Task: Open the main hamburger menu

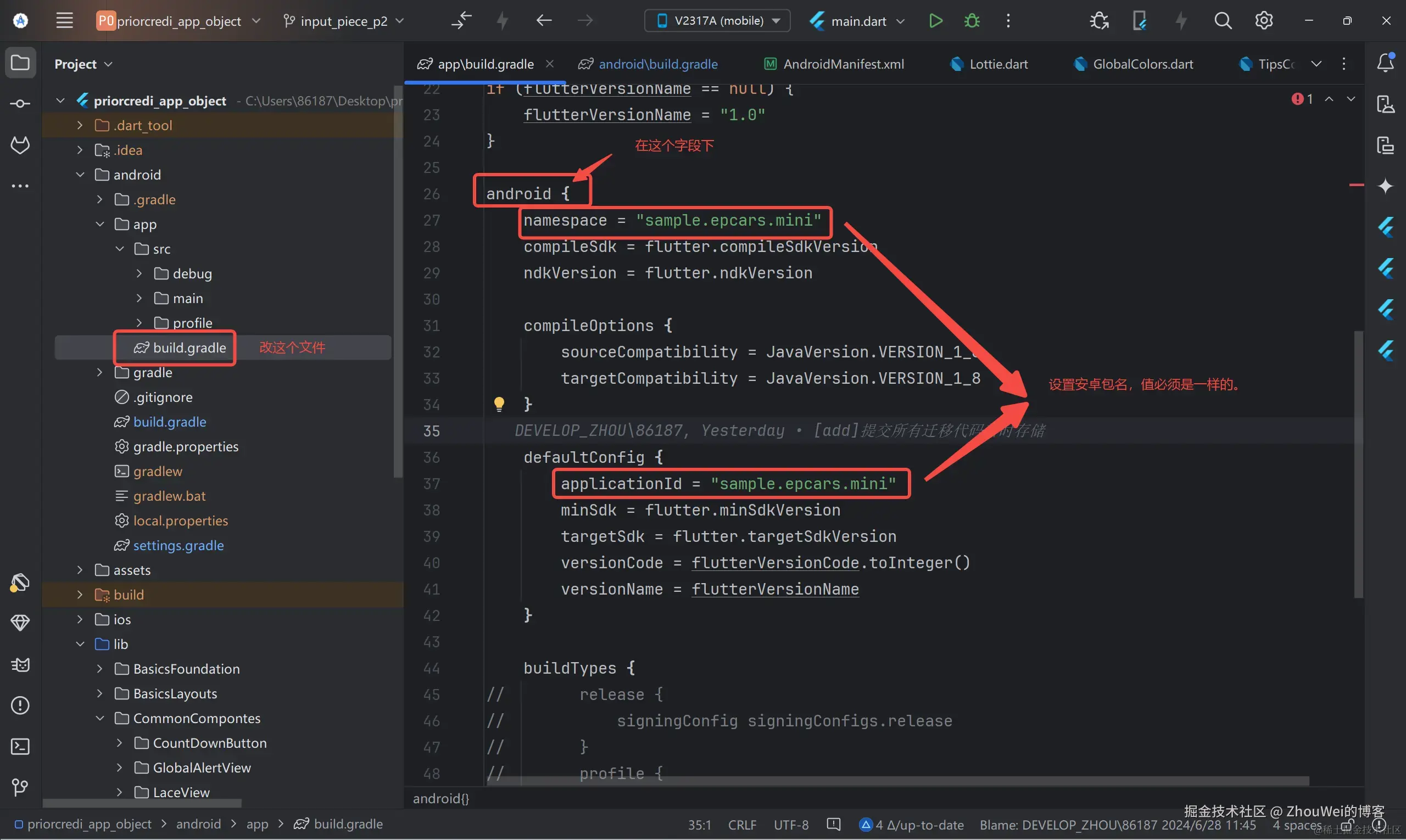Action: point(65,21)
